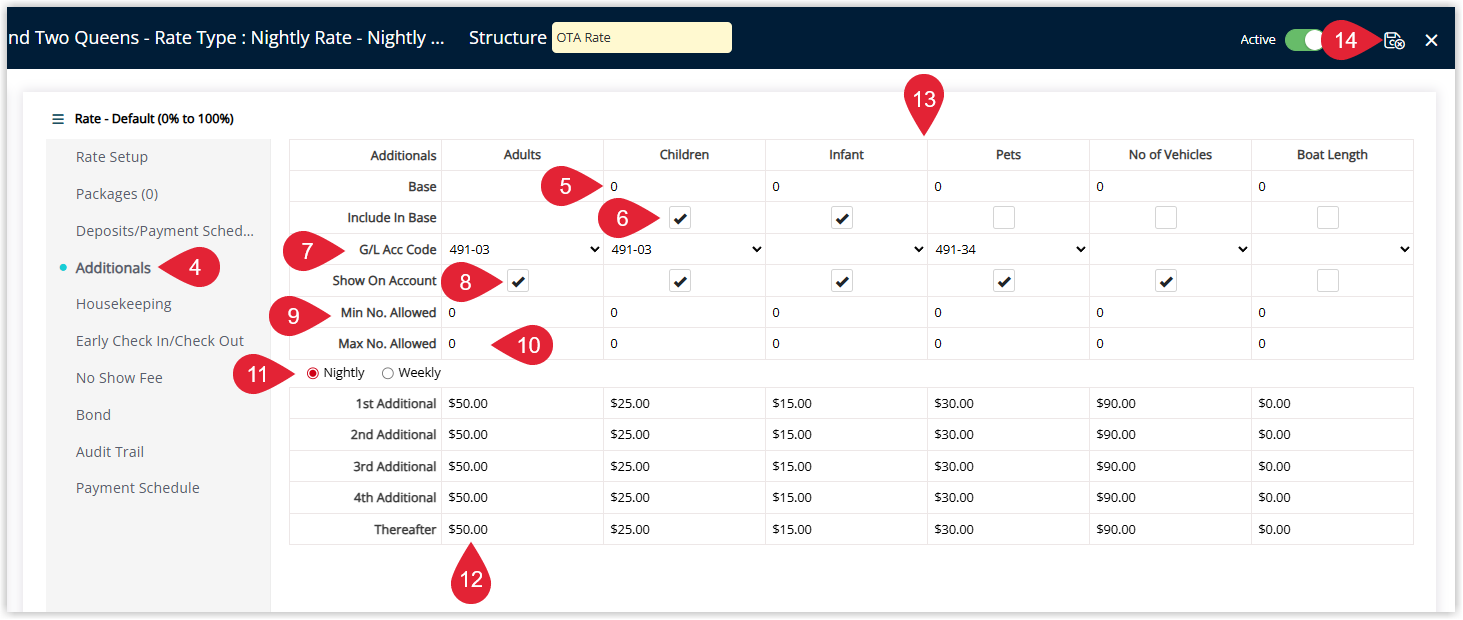Toggle Include In Base for Children
Image resolution: width=1463 pixels, height=620 pixels.
(x=680, y=218)
